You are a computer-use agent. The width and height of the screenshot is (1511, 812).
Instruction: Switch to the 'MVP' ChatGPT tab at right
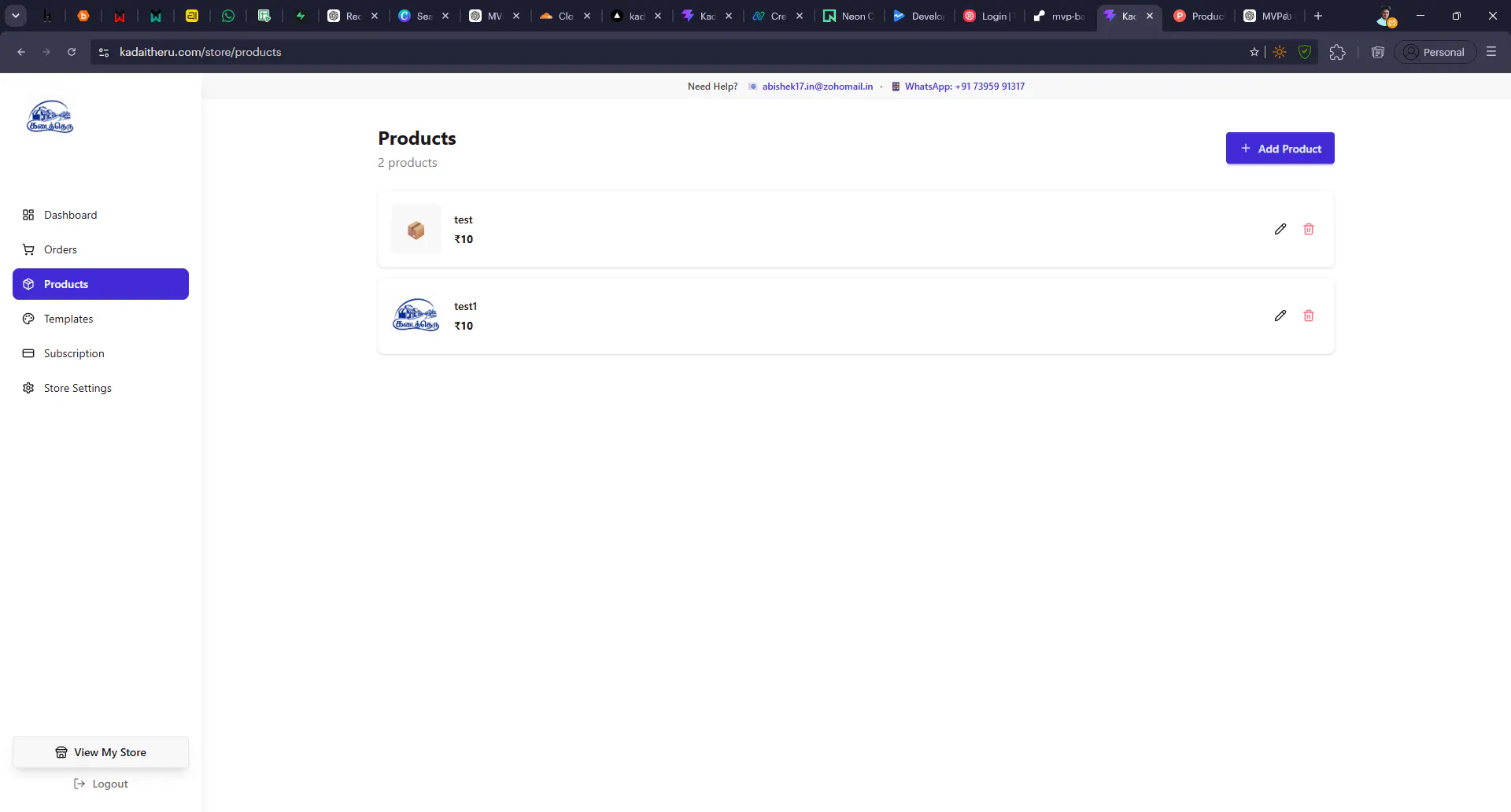point(1269,16)
